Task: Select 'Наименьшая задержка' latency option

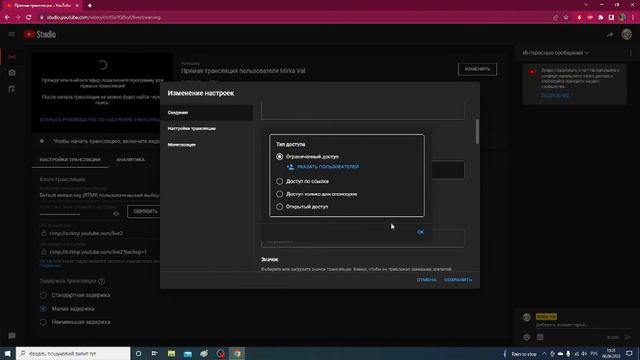Action: tap(43, 322)
